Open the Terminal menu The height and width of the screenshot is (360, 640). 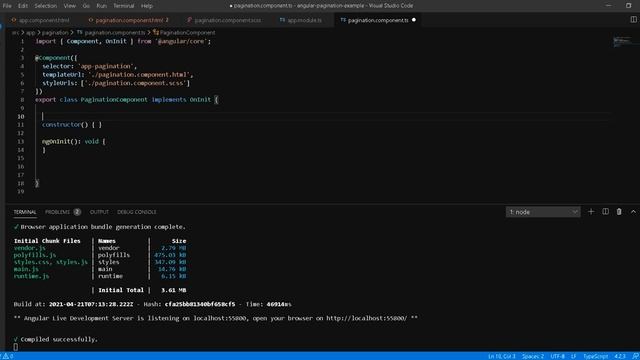tap(124, 6)
